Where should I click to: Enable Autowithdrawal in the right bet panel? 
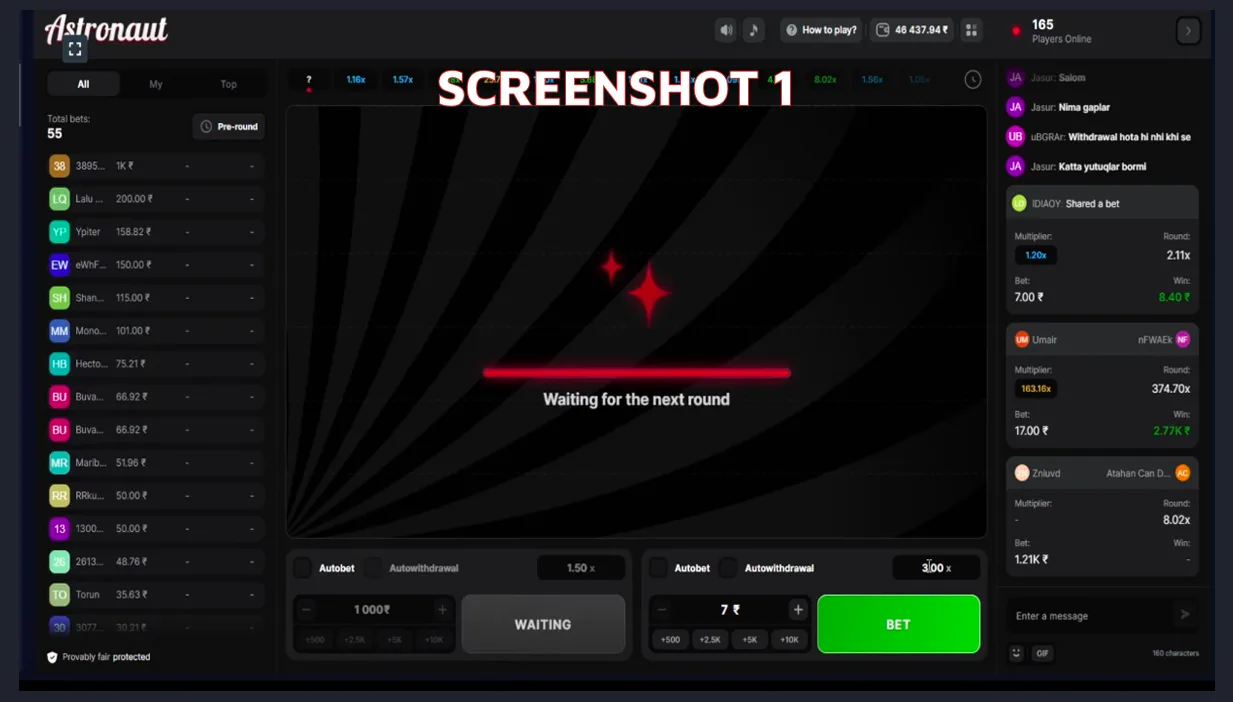(x=728, y=568)
